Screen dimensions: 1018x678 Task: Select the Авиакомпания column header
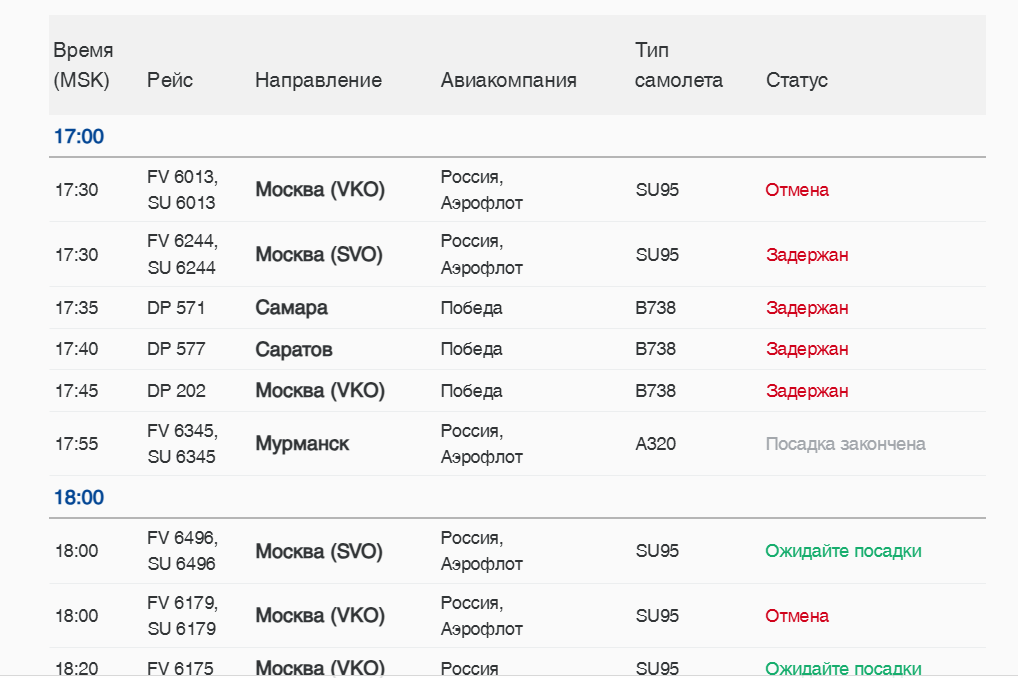(508, 80)
